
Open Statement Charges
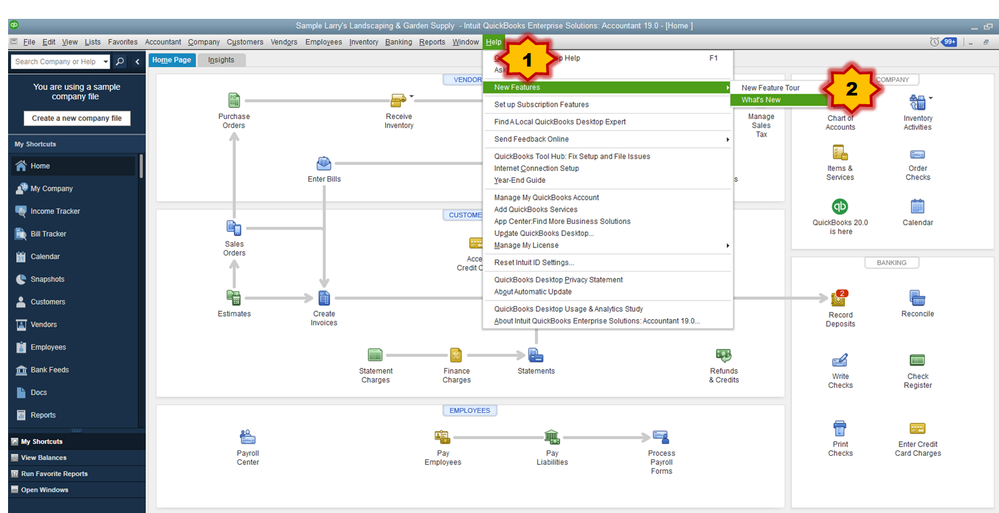375,355
